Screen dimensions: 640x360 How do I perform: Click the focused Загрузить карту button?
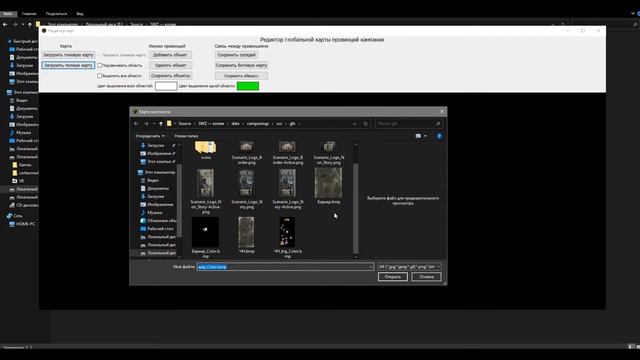click(x=68, y=65)
